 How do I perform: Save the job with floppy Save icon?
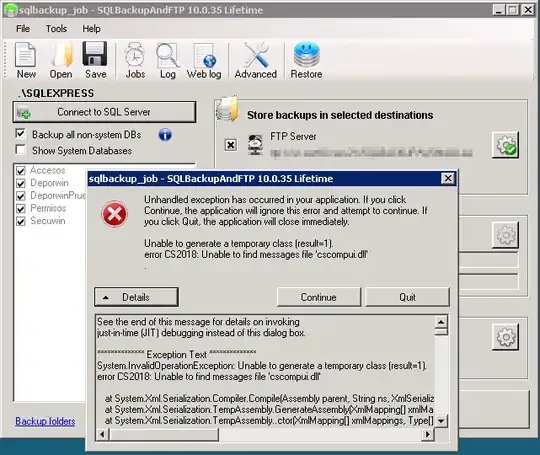coord(95,60)
